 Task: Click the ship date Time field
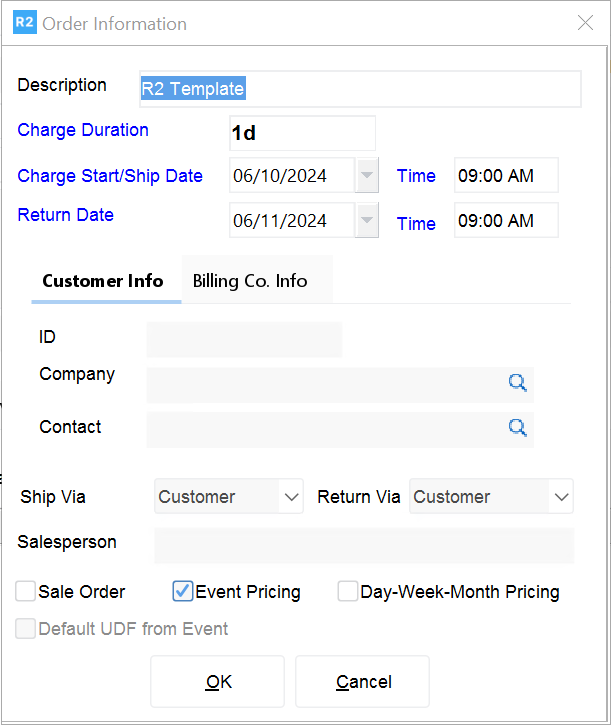point(505,176)
